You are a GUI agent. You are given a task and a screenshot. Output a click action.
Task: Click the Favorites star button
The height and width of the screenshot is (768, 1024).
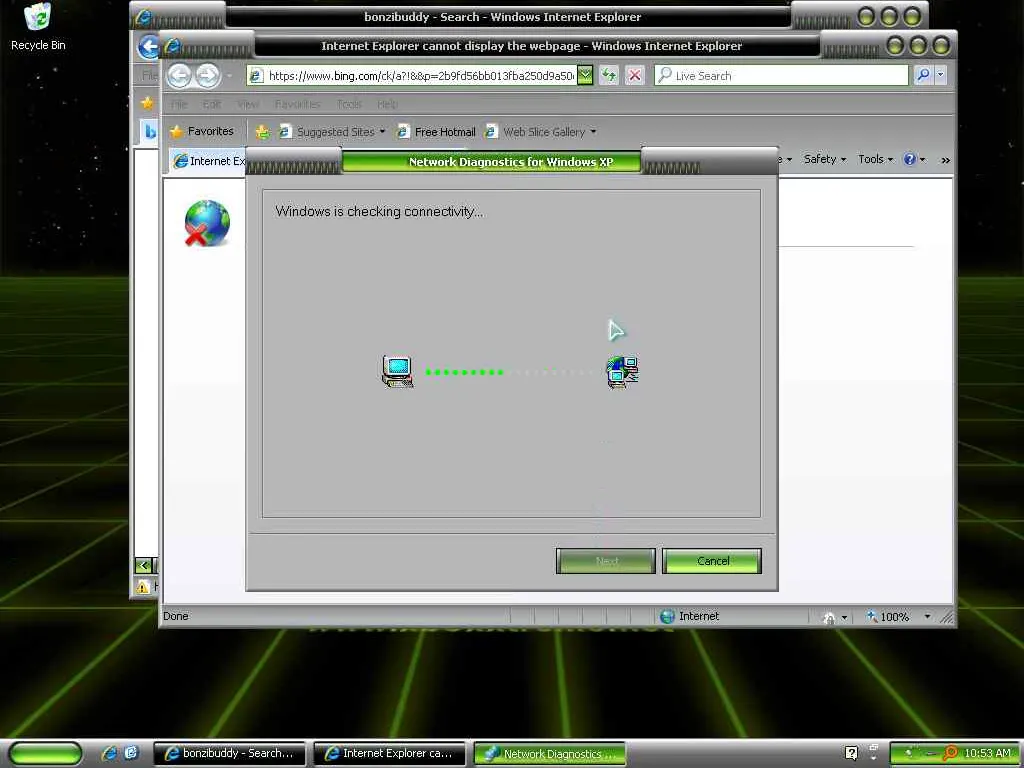coord(202,131)
